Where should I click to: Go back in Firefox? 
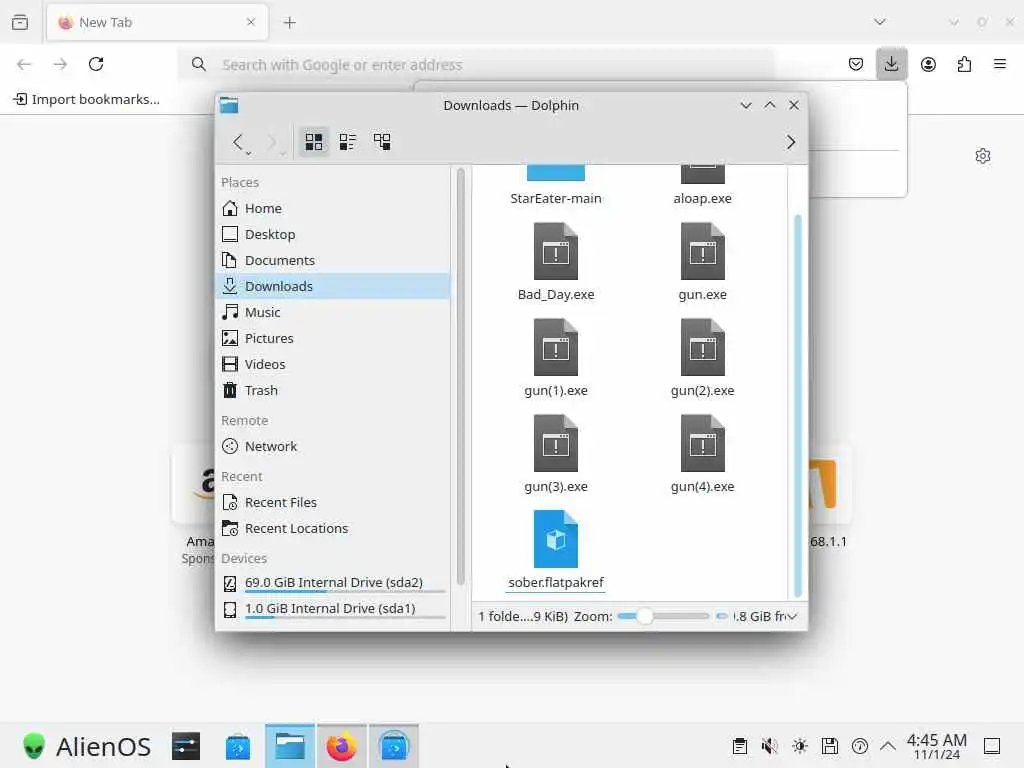tap(24, 64)
